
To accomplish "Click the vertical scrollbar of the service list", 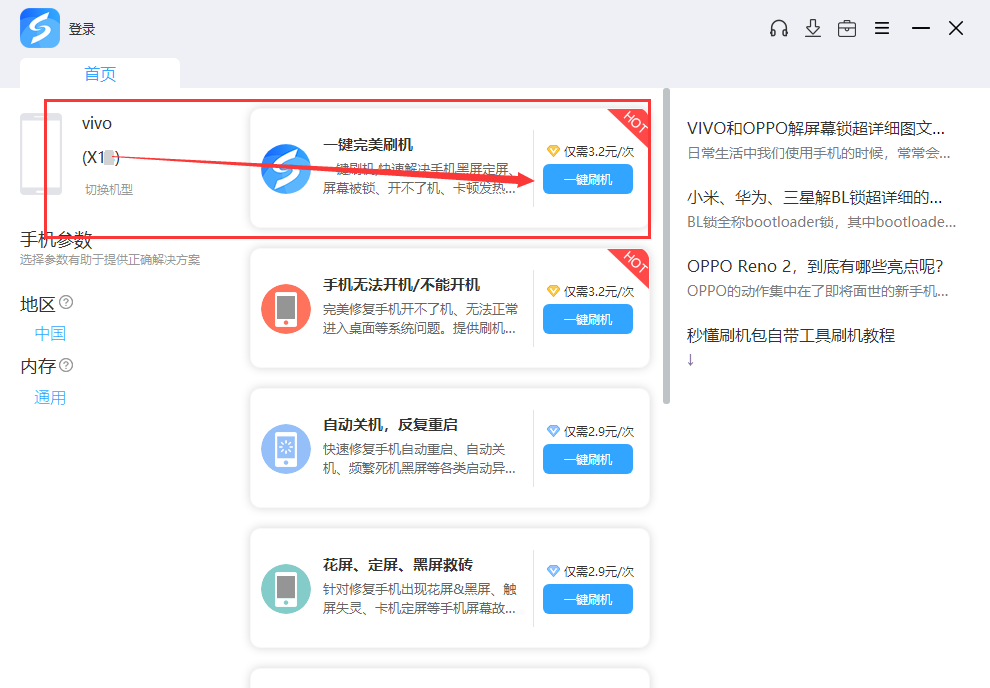I will pyautogui.click(x=666, y=246).
